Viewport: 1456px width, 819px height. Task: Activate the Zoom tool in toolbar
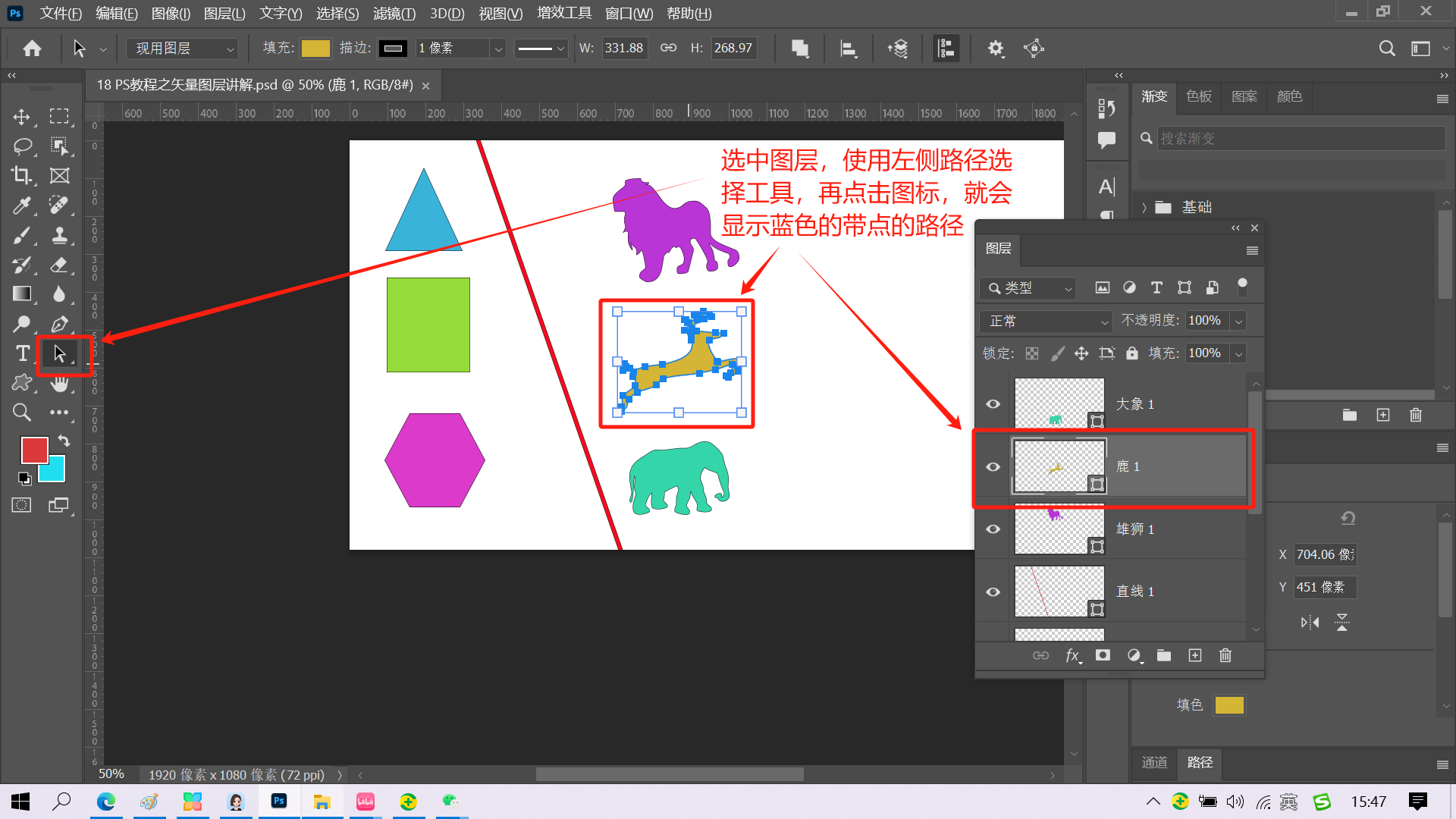tap(22, 413)
